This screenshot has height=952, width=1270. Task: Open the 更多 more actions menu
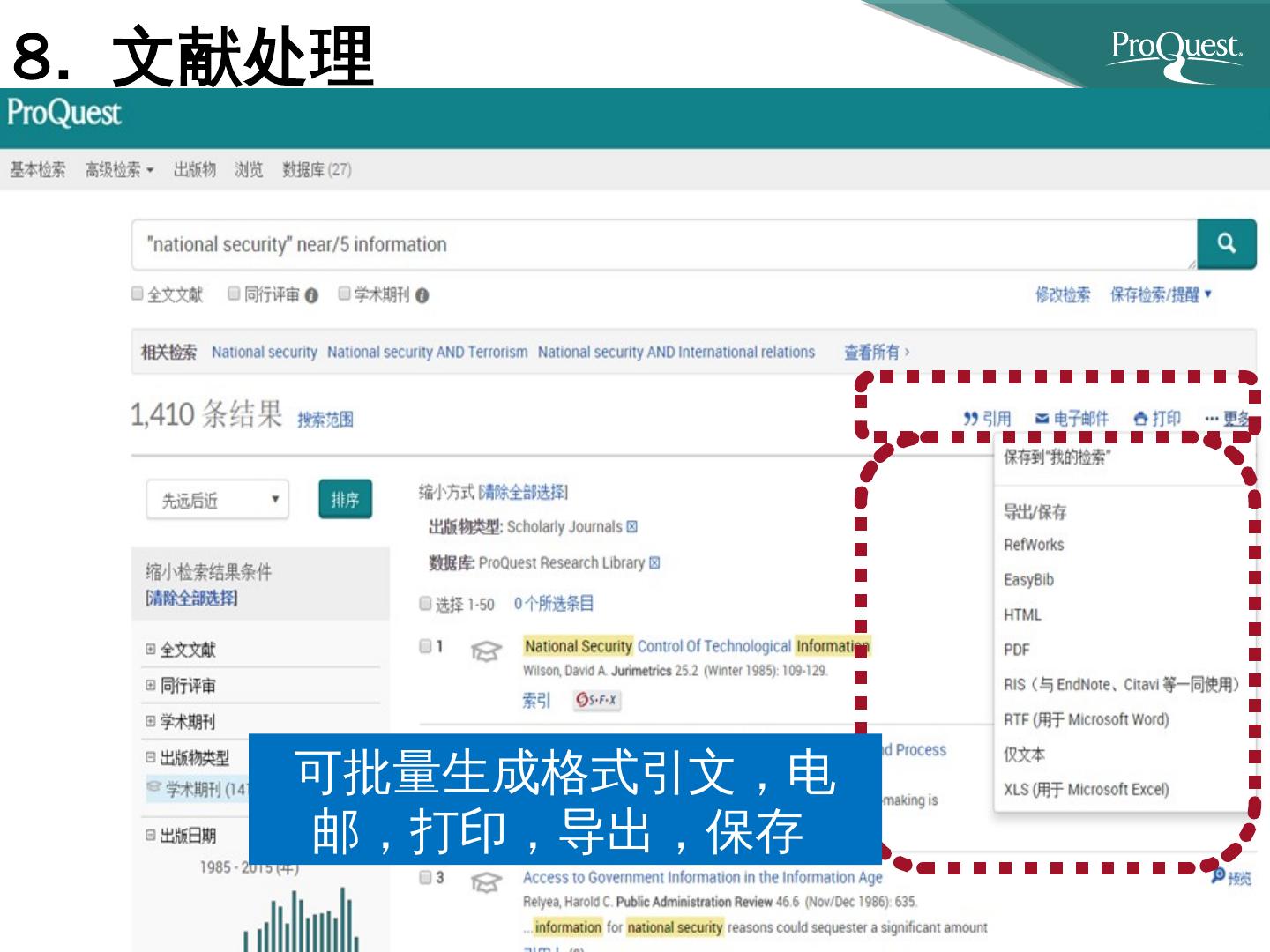pyautogui.click(x=1227, y=419)
